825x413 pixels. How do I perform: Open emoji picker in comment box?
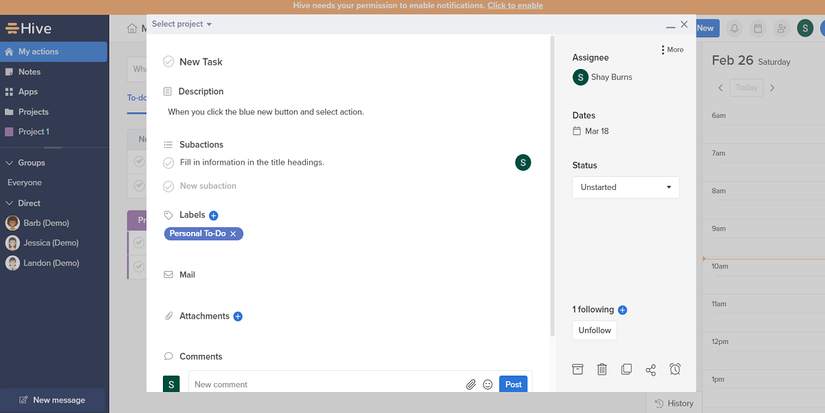pyautogui.click(x=488, y=385)
